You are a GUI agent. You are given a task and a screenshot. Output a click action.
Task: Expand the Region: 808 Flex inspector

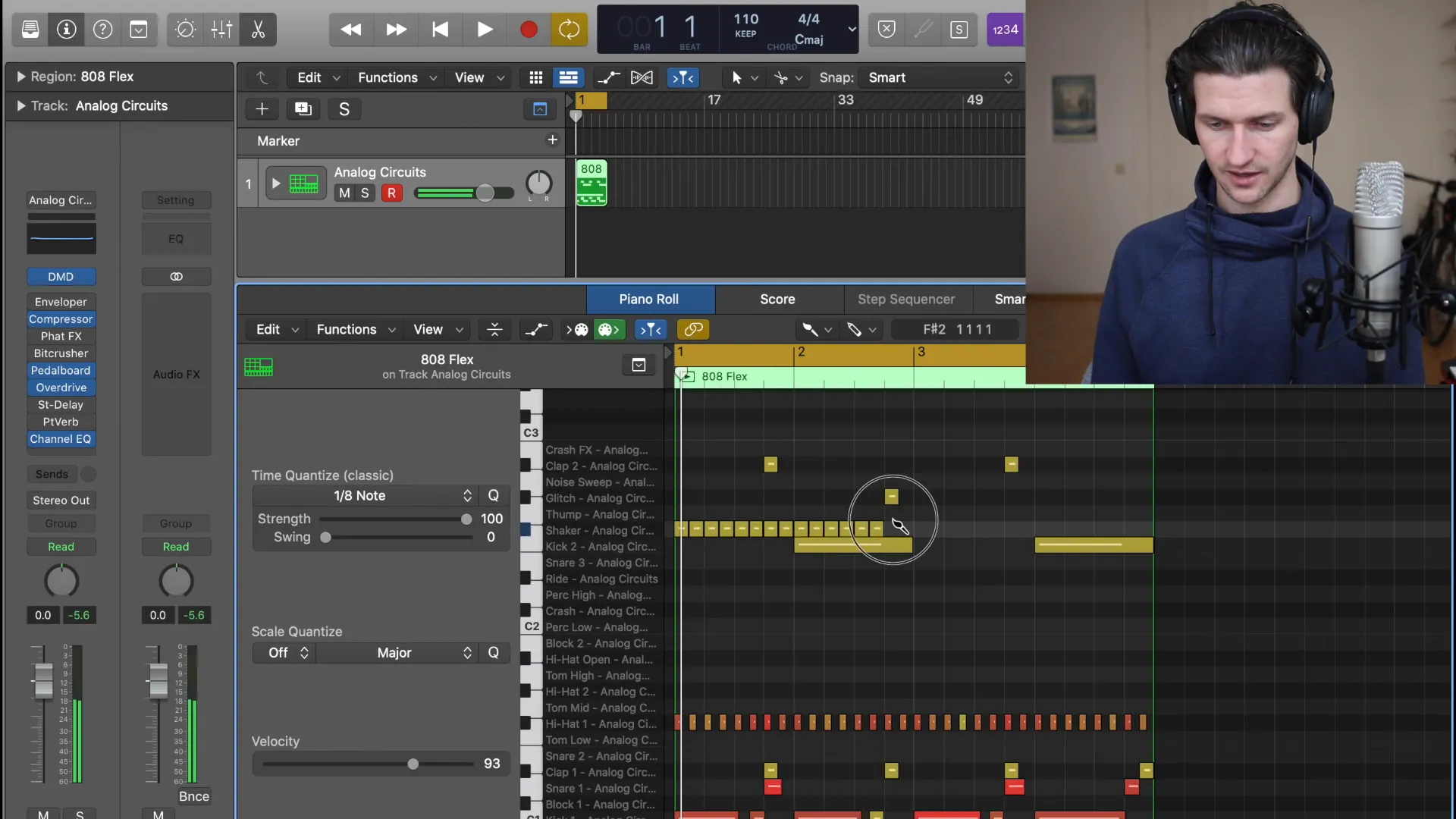coord(21,77)
